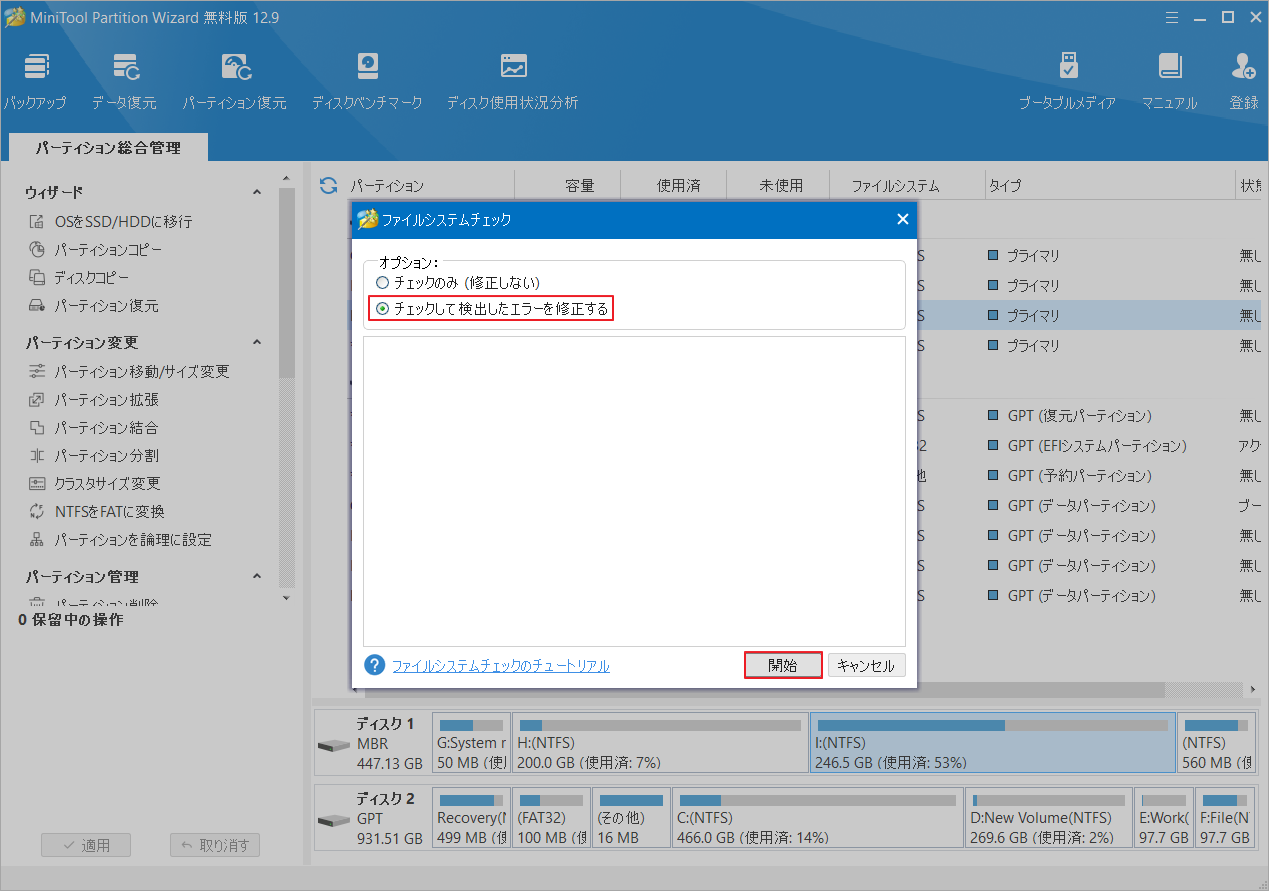Open the hamburger menu in title bar

click(x=1173, y=17)
